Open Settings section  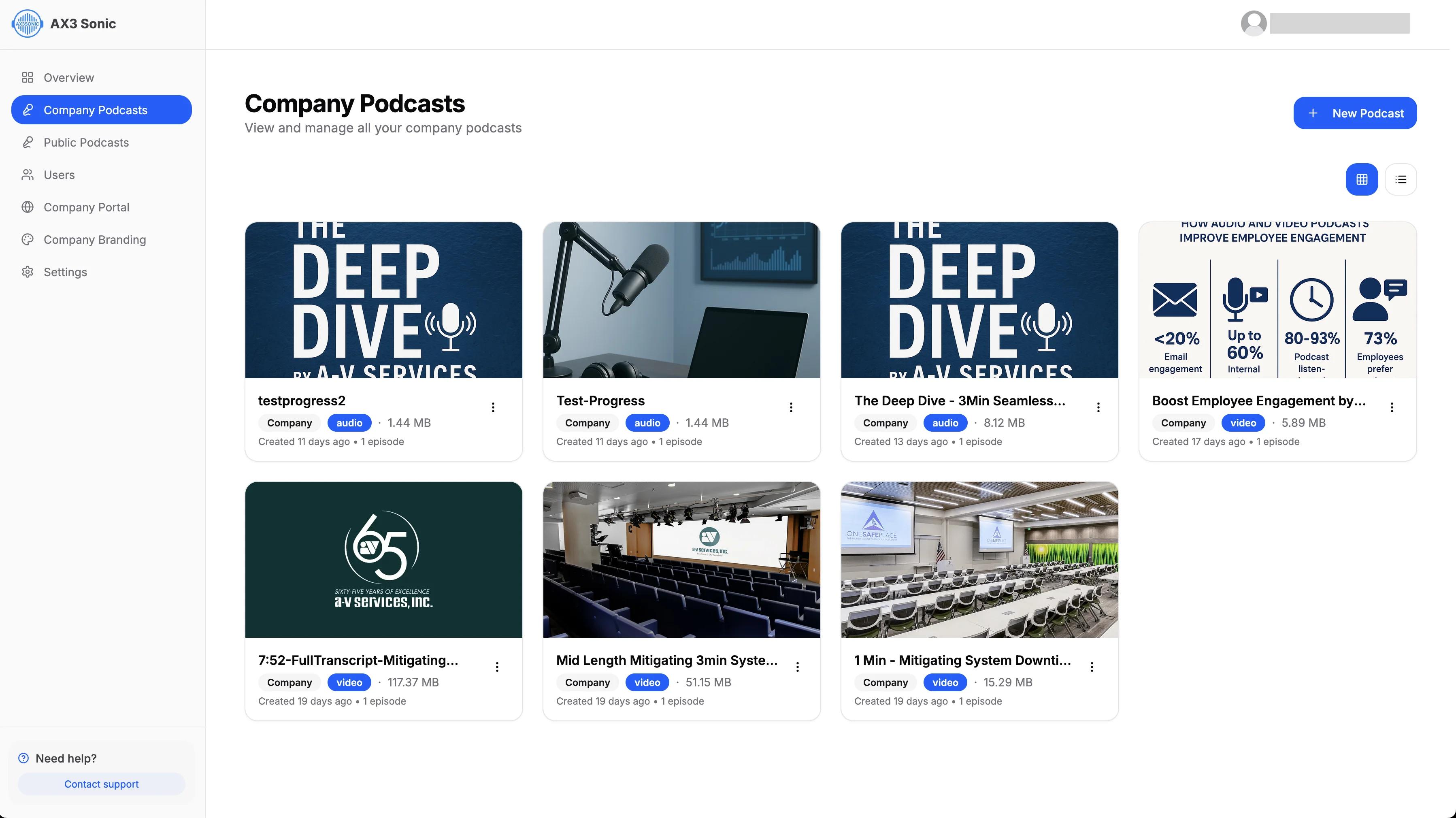[x=101, y=272]
